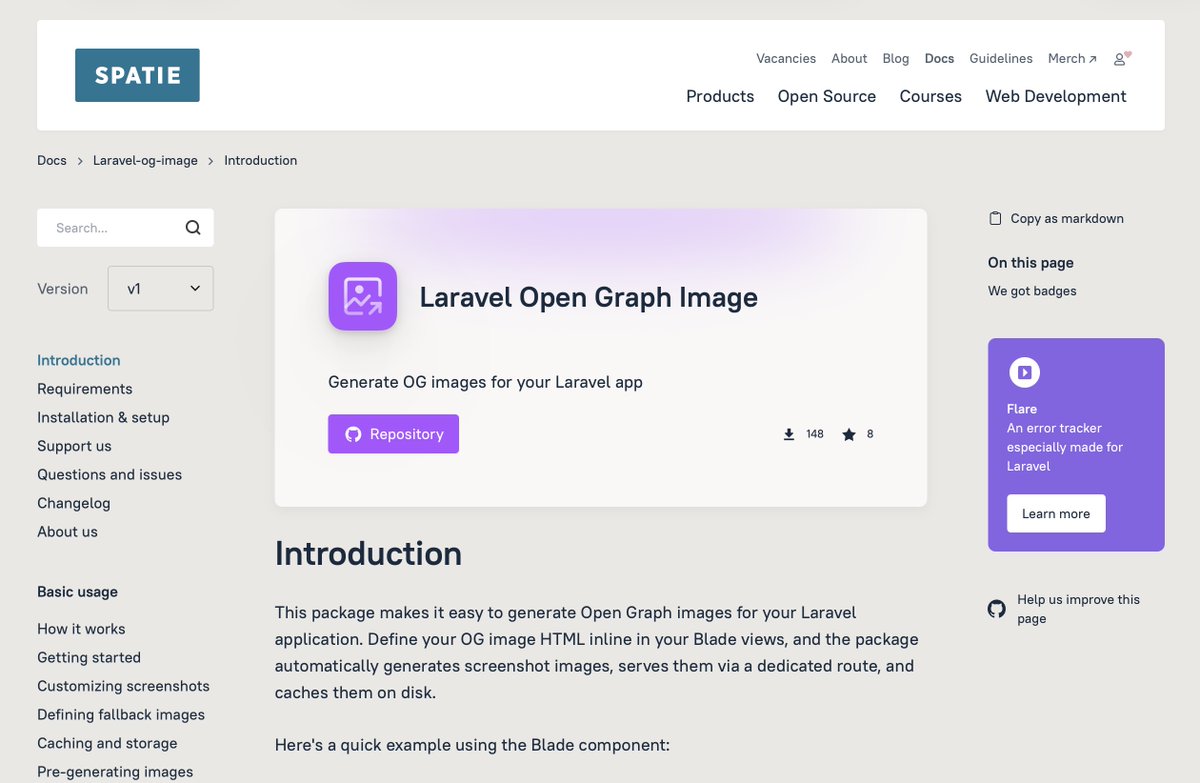The image size is (1200, 783).
Task: Open Web Development section
Action: (x=1056, y=96)
